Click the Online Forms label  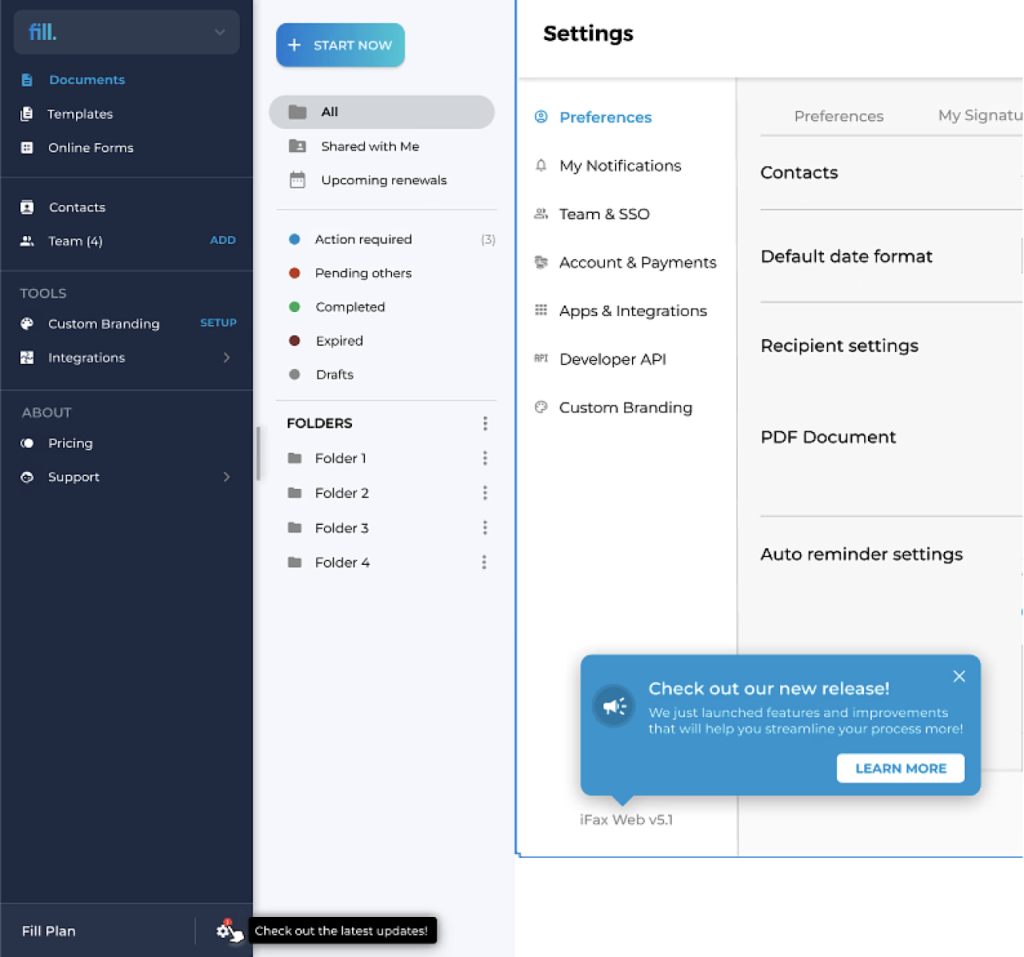(x=91, y=148)
